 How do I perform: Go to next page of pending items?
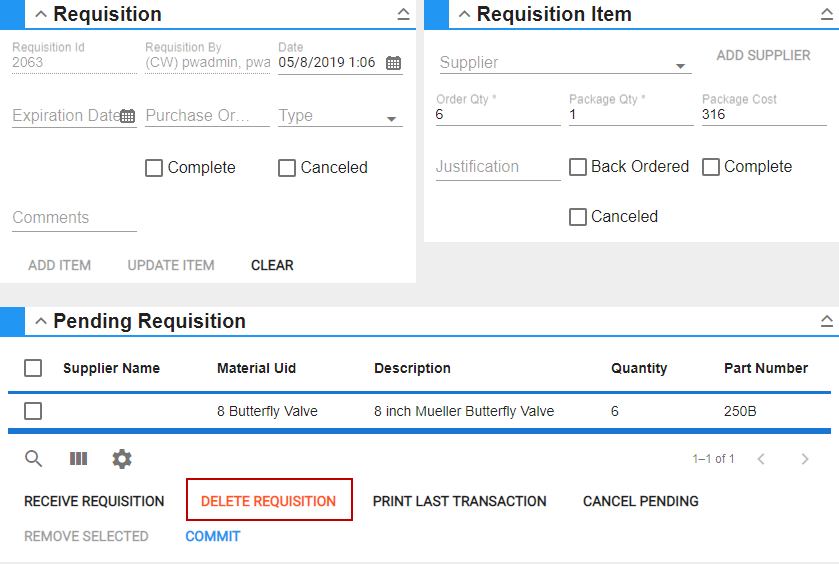tap(805, 459)
